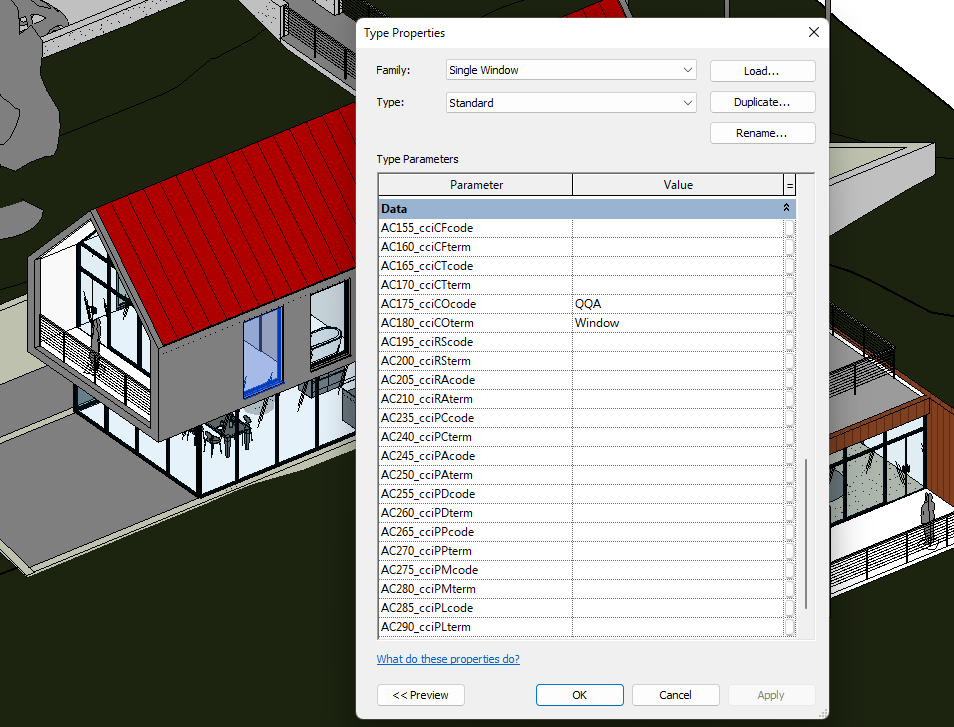Click the value cell for AC170_cciCTterm

tap(678, 285)
